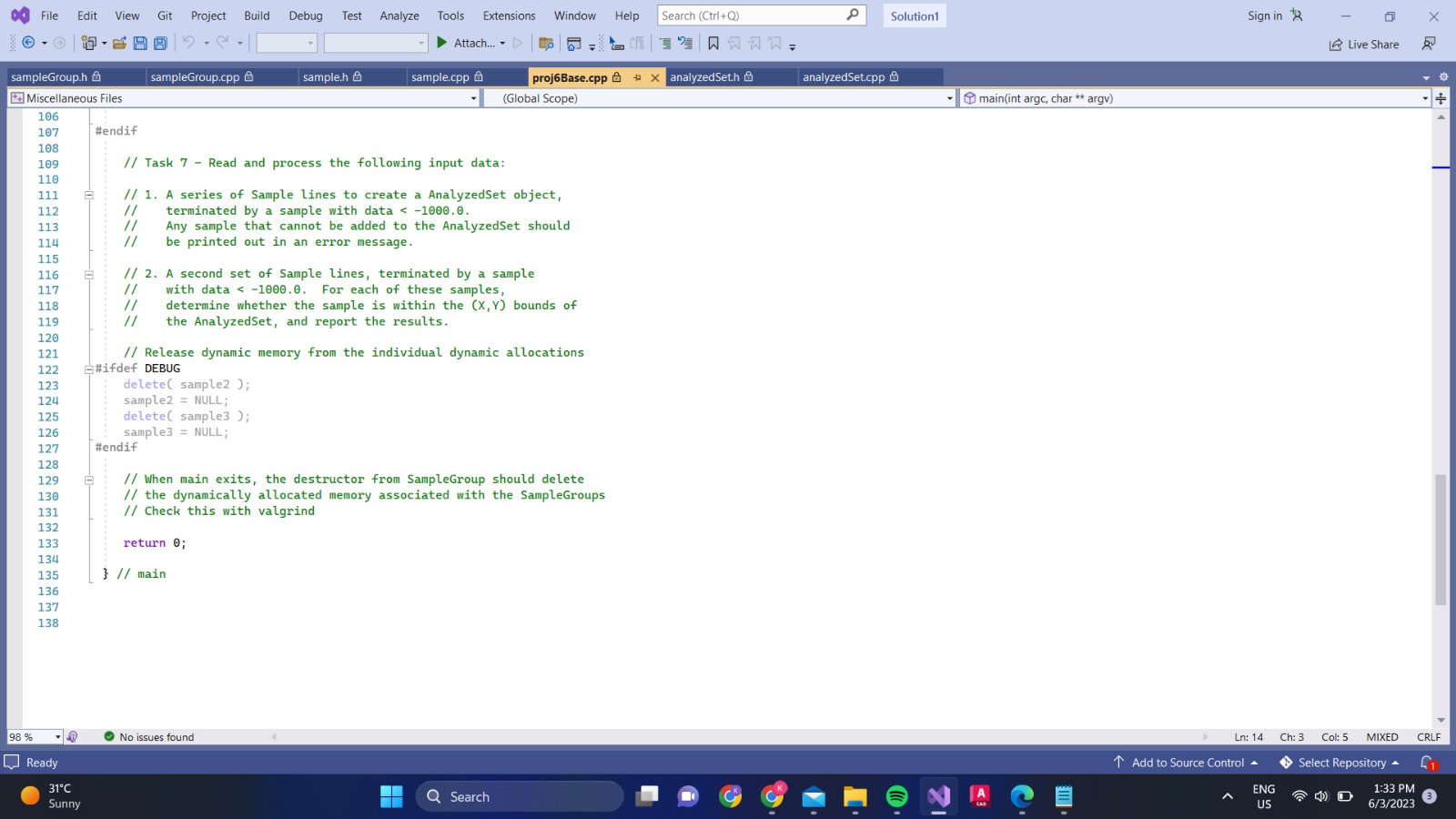Screen dimensions: 1456x819
Task: Click the vertical scrollbar thumb in editor
Action: point(1441,540)
